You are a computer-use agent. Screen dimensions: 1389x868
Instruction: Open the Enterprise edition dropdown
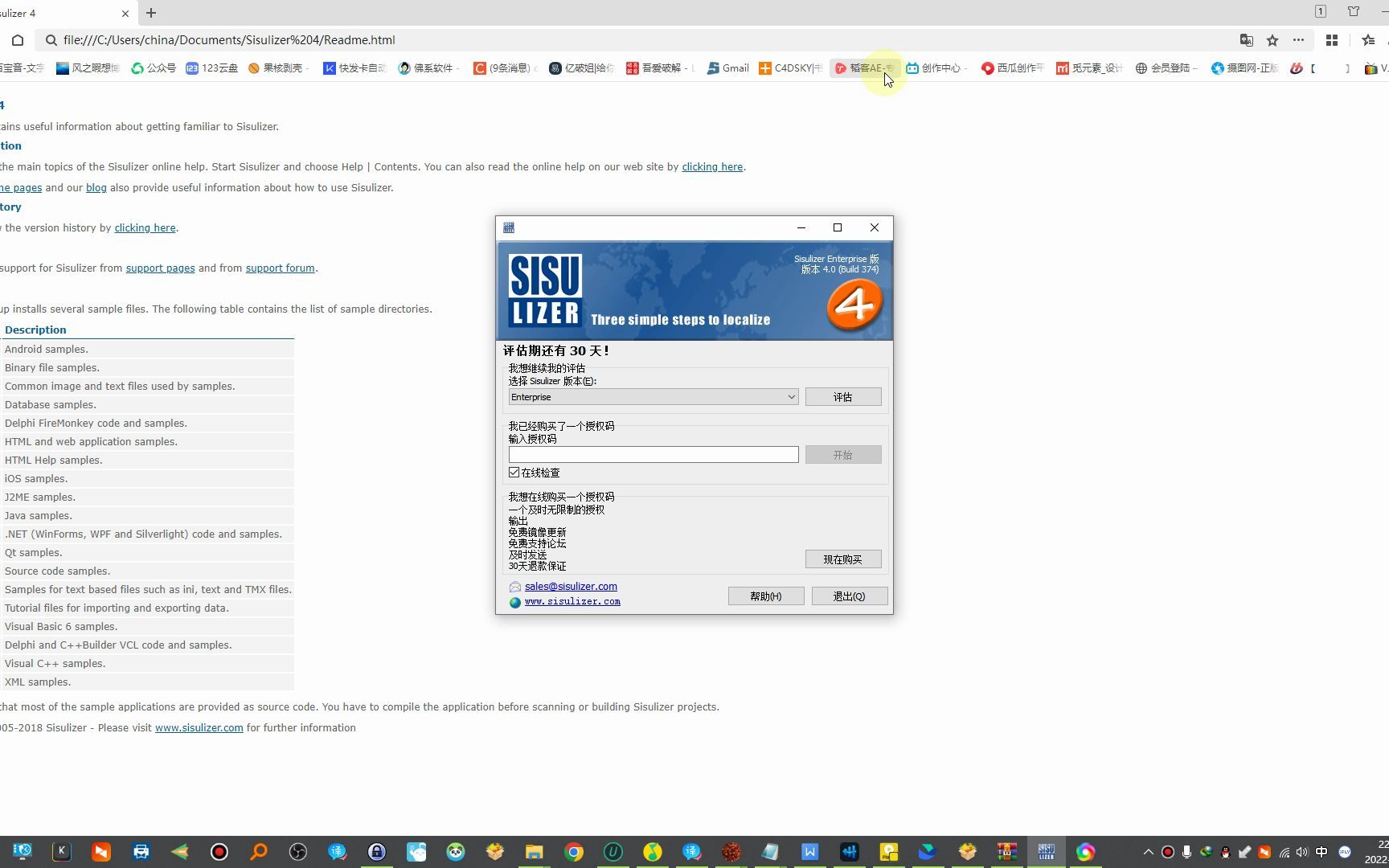coord(653,397)
